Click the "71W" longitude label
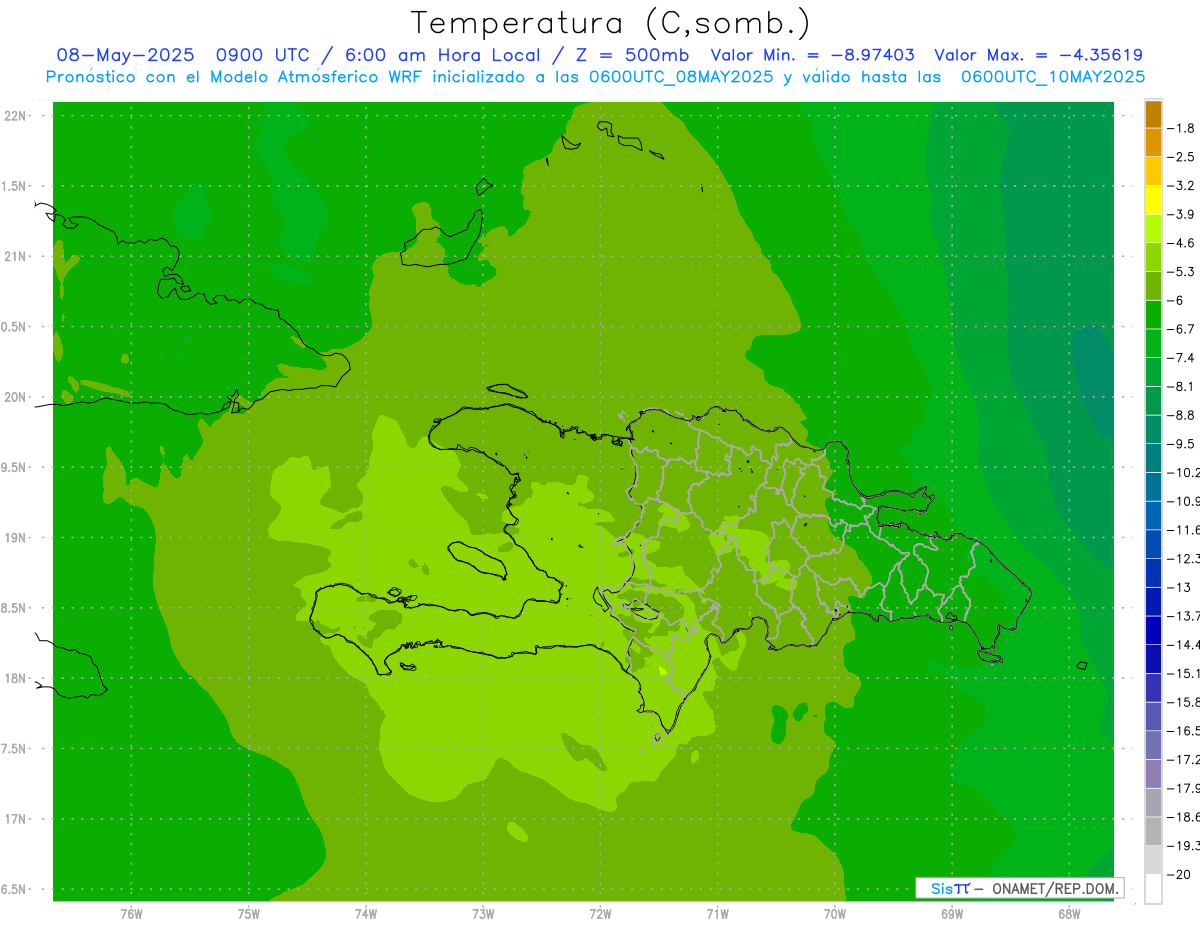Viewport: 1200px width, 927px height. (717, 914)
